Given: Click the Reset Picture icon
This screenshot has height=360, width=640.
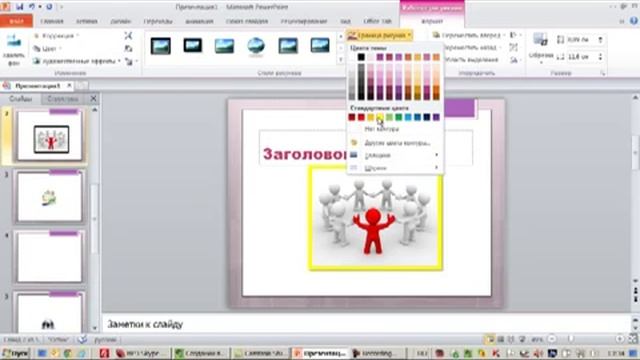Looking at the screenshot, I should [129, 61].
